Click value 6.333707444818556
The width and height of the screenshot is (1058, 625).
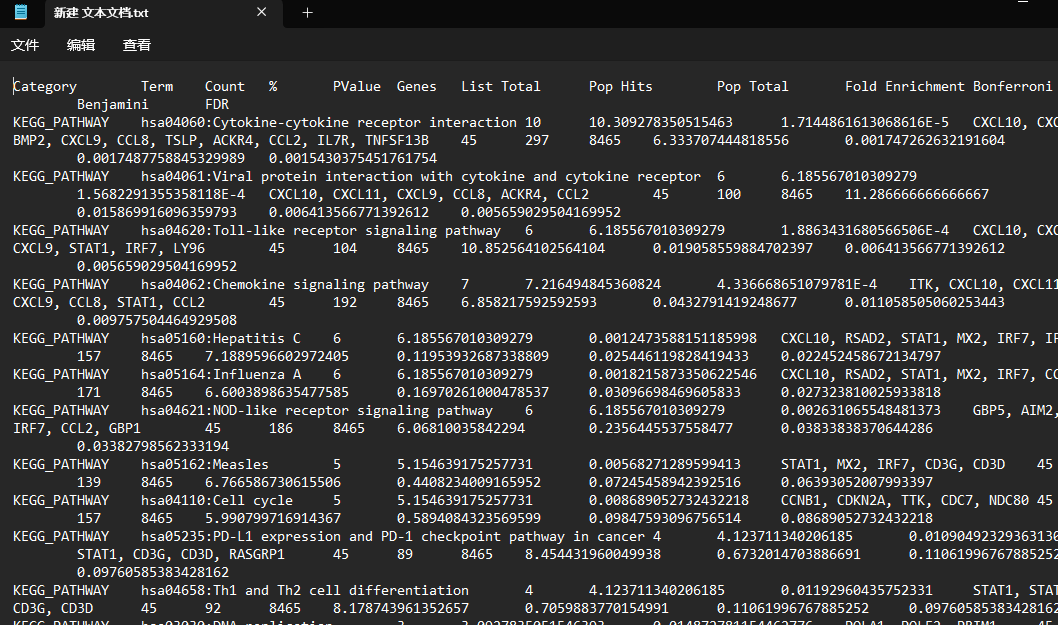pos(721,140)
